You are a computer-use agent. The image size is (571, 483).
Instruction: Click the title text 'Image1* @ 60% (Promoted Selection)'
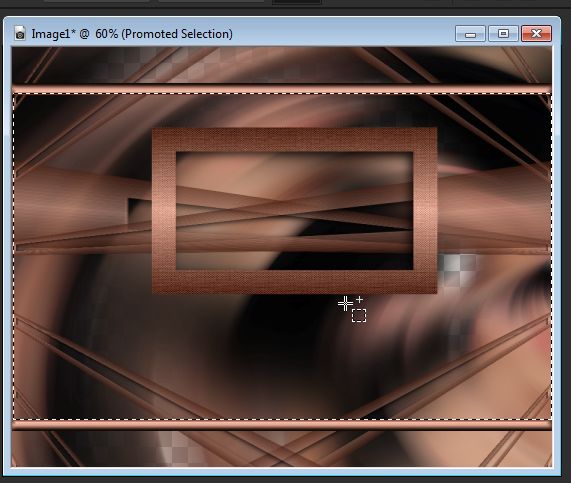(132, 34)
